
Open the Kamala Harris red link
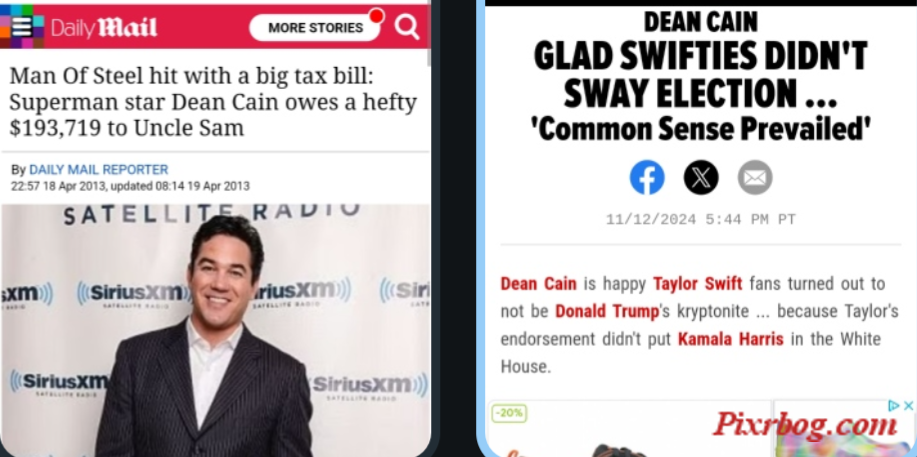(730, 339)
